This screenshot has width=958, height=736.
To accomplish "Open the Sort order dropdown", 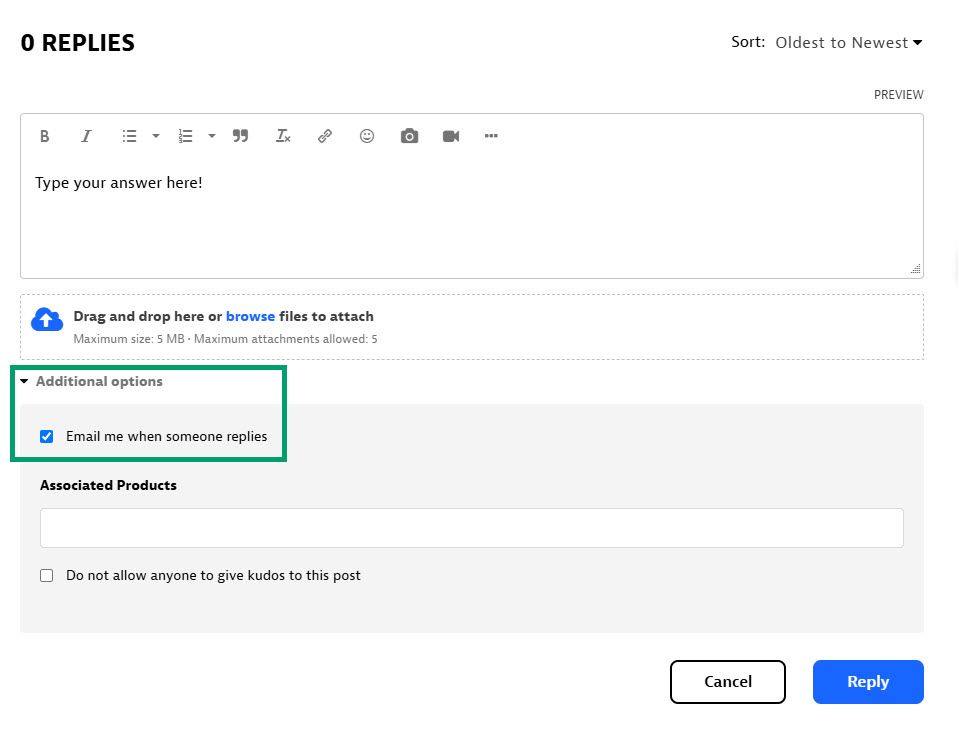I will click(848, 43).
